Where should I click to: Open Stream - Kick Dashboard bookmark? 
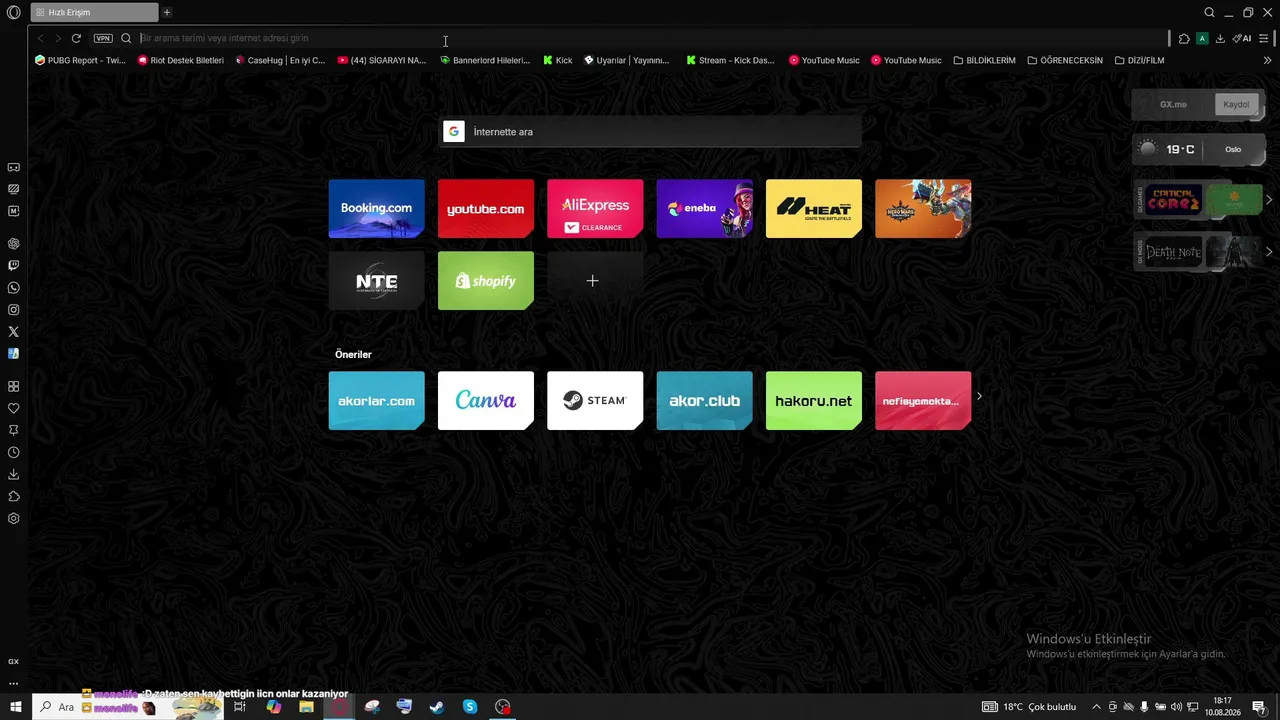730,60
